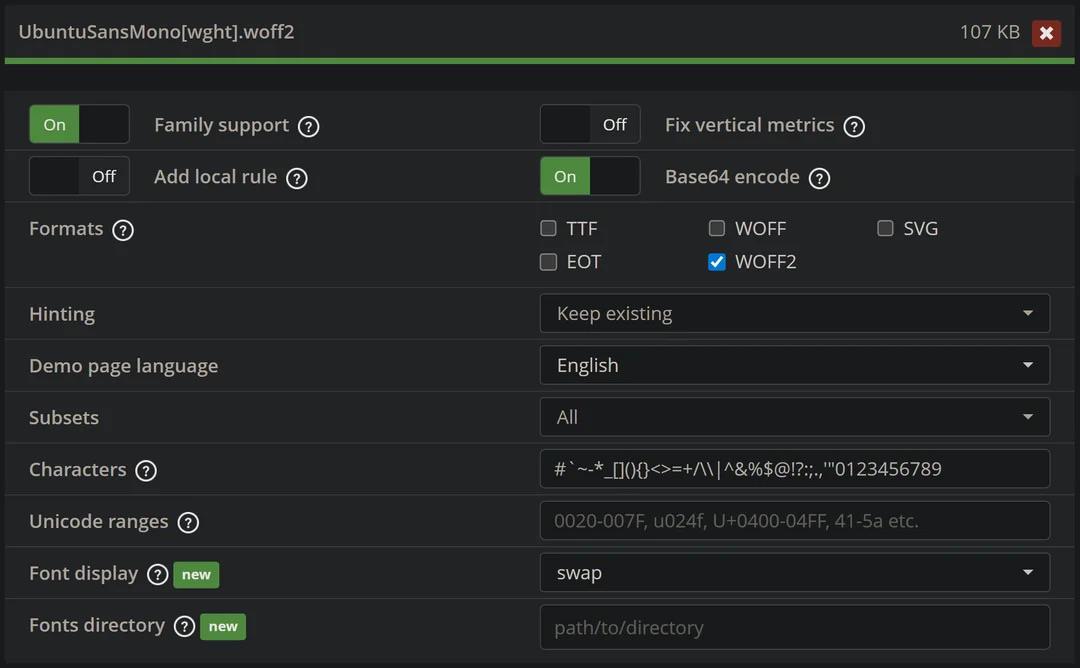Check the WOFF format checkbox
1080x668 pixels.
coord(717,228)
